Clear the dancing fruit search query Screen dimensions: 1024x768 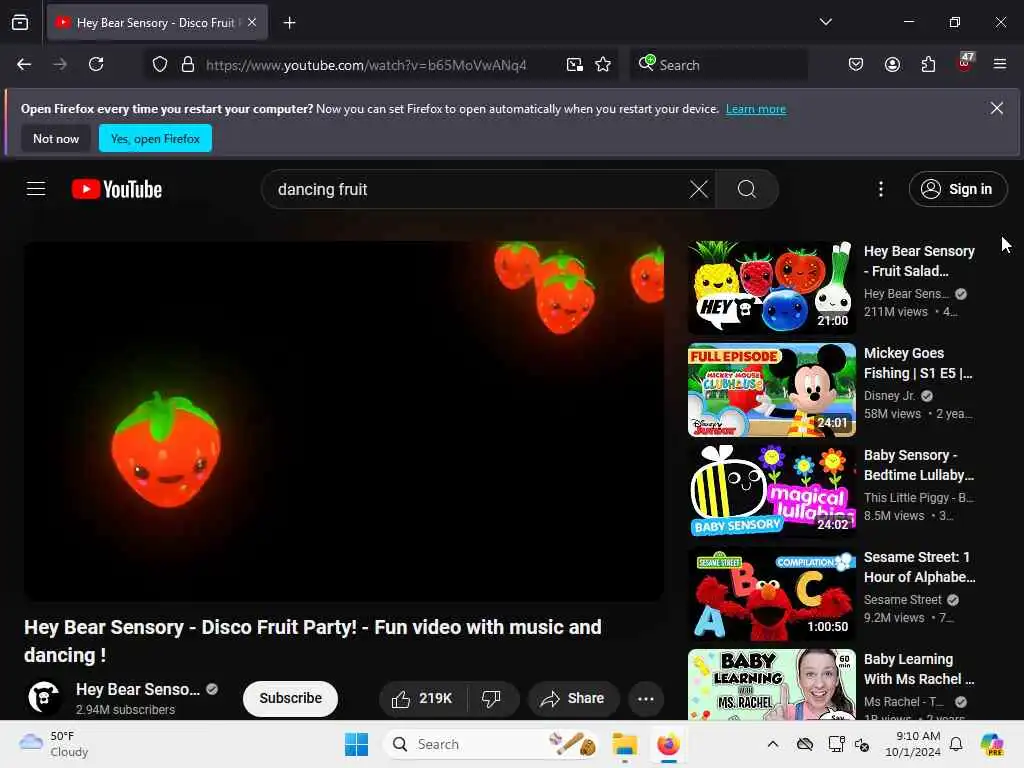point(699,189)
